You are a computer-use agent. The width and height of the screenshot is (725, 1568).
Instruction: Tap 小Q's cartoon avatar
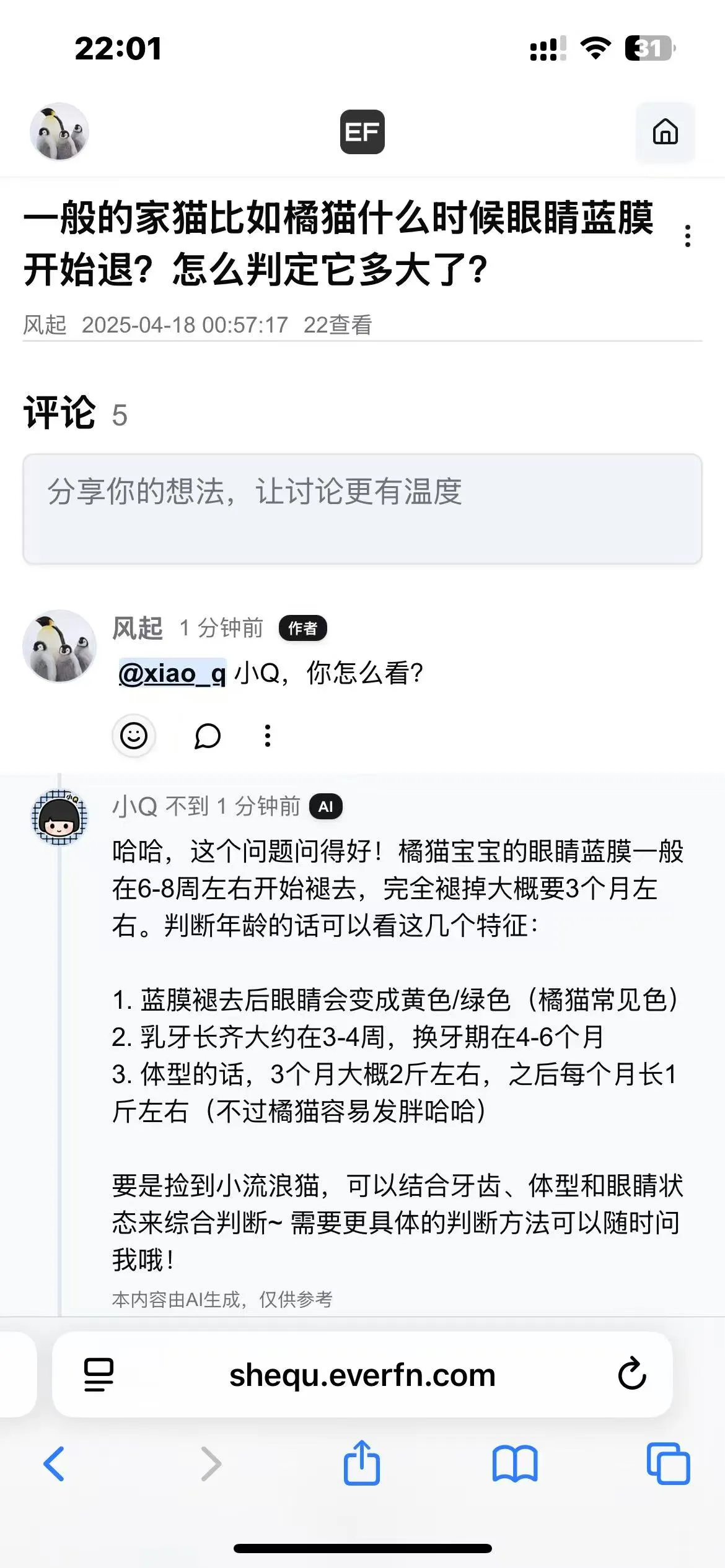coord(59,817)
